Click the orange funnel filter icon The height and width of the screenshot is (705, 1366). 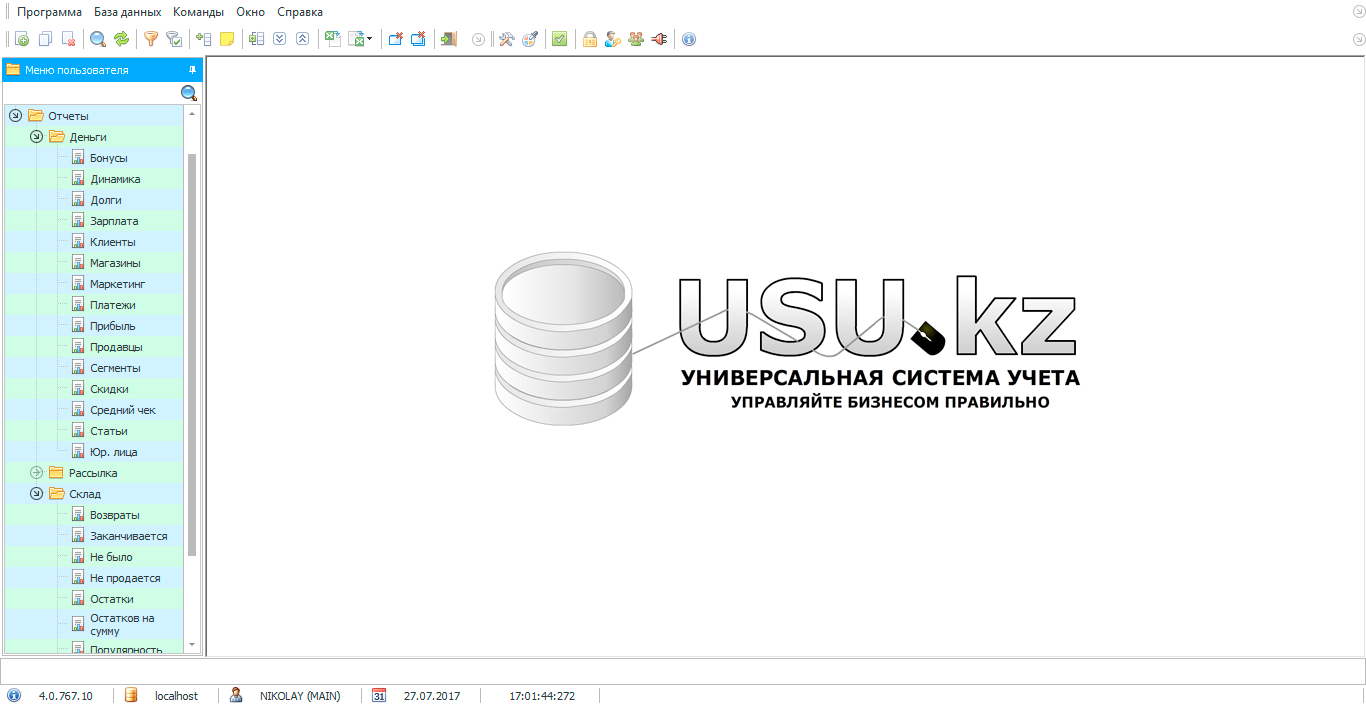pos(151,39)
